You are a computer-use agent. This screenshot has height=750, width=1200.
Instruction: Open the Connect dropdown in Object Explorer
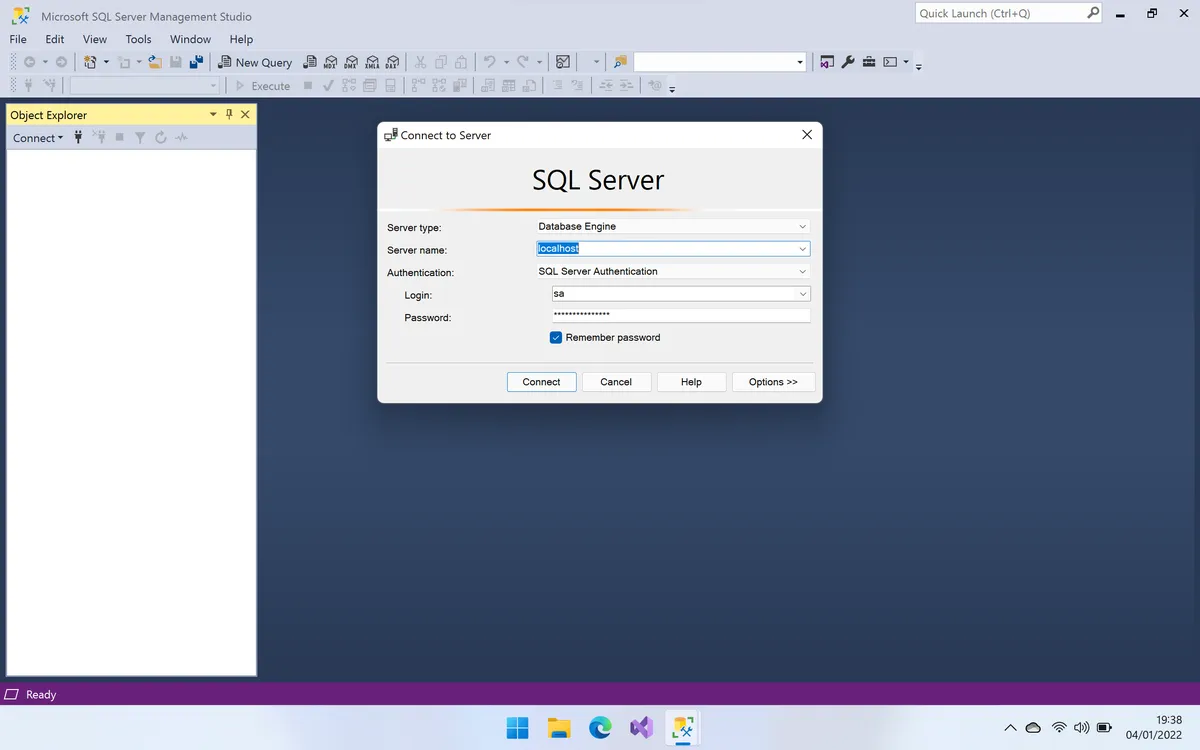pyautogui.click(x=38, y=138)
